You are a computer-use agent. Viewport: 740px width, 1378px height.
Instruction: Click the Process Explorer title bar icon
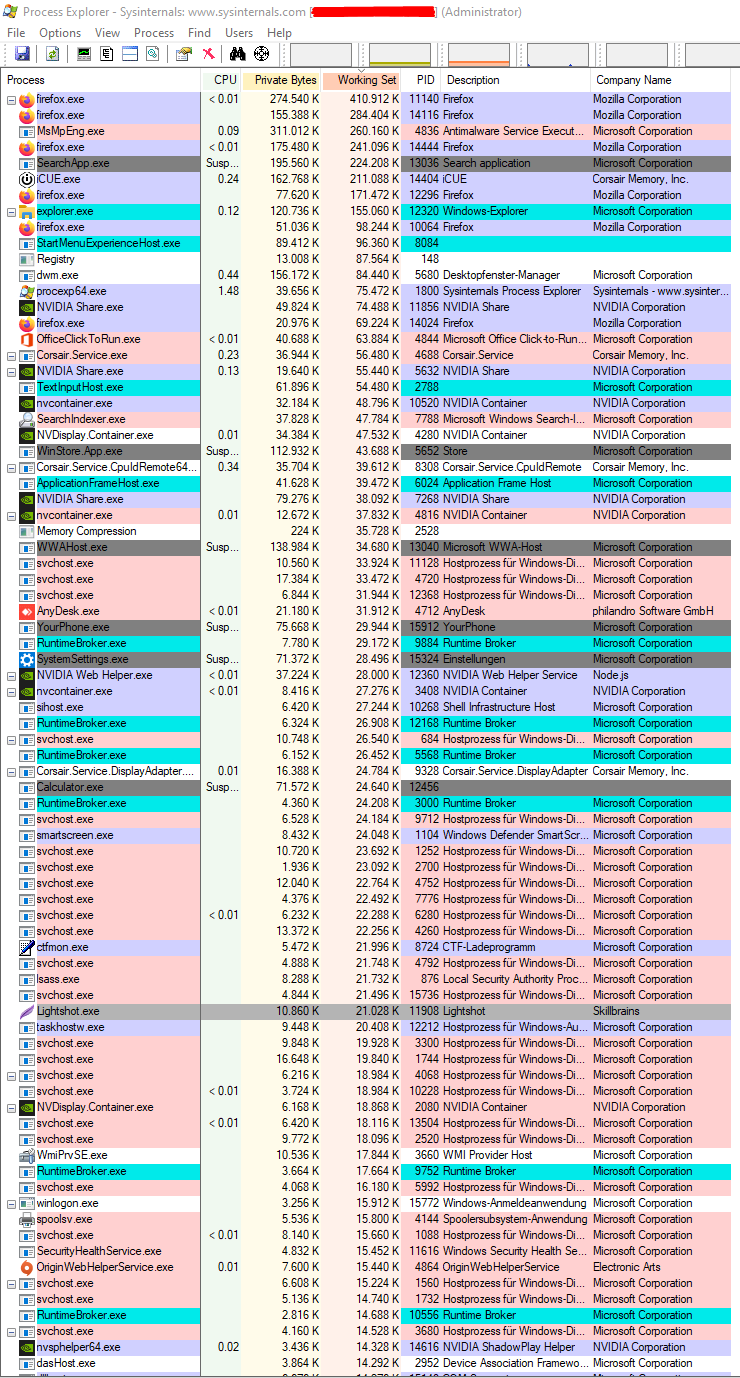click(x=11, y=12)
